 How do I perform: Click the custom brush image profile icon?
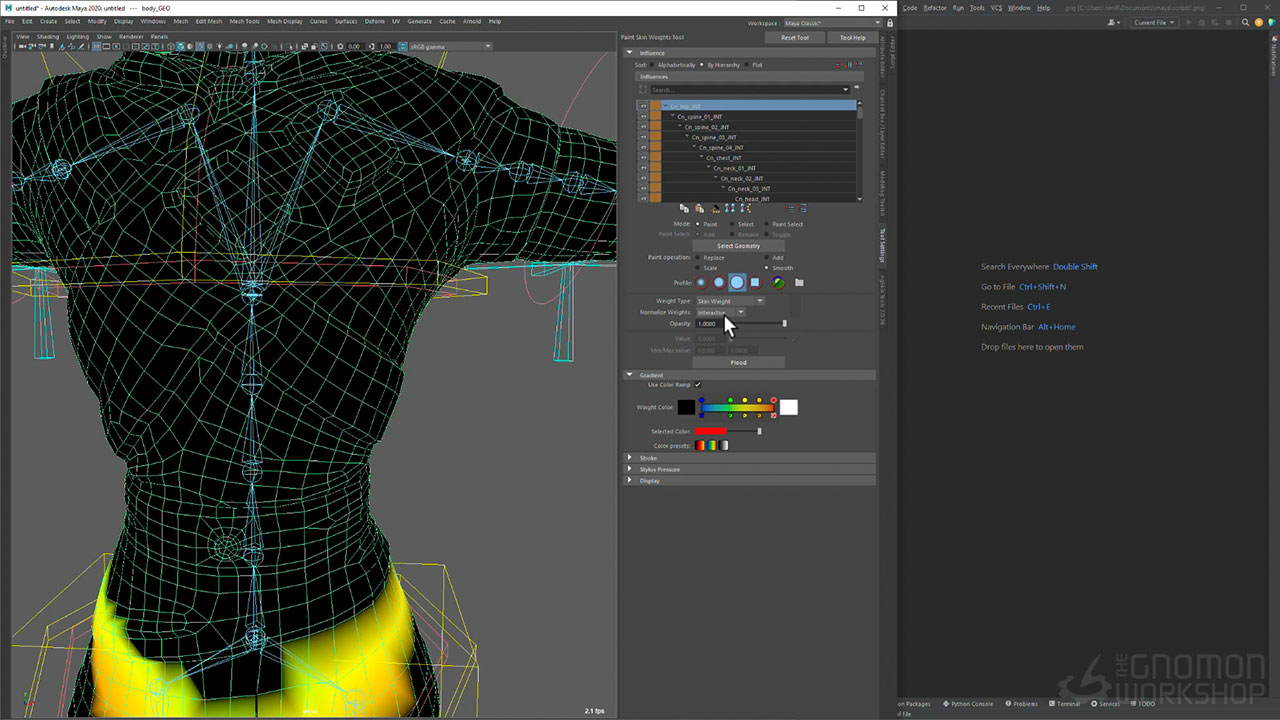[777, 283]
